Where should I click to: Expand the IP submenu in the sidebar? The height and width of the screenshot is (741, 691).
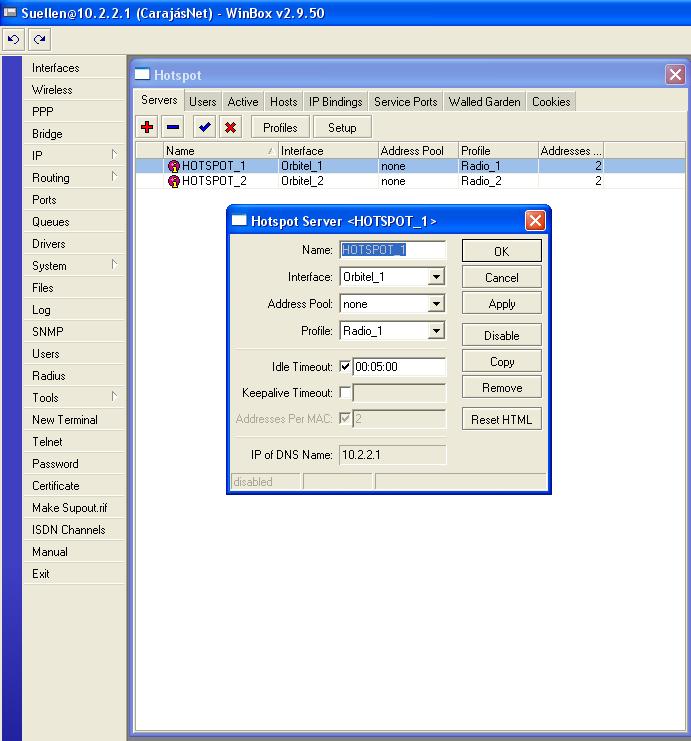tap(114, 155)
